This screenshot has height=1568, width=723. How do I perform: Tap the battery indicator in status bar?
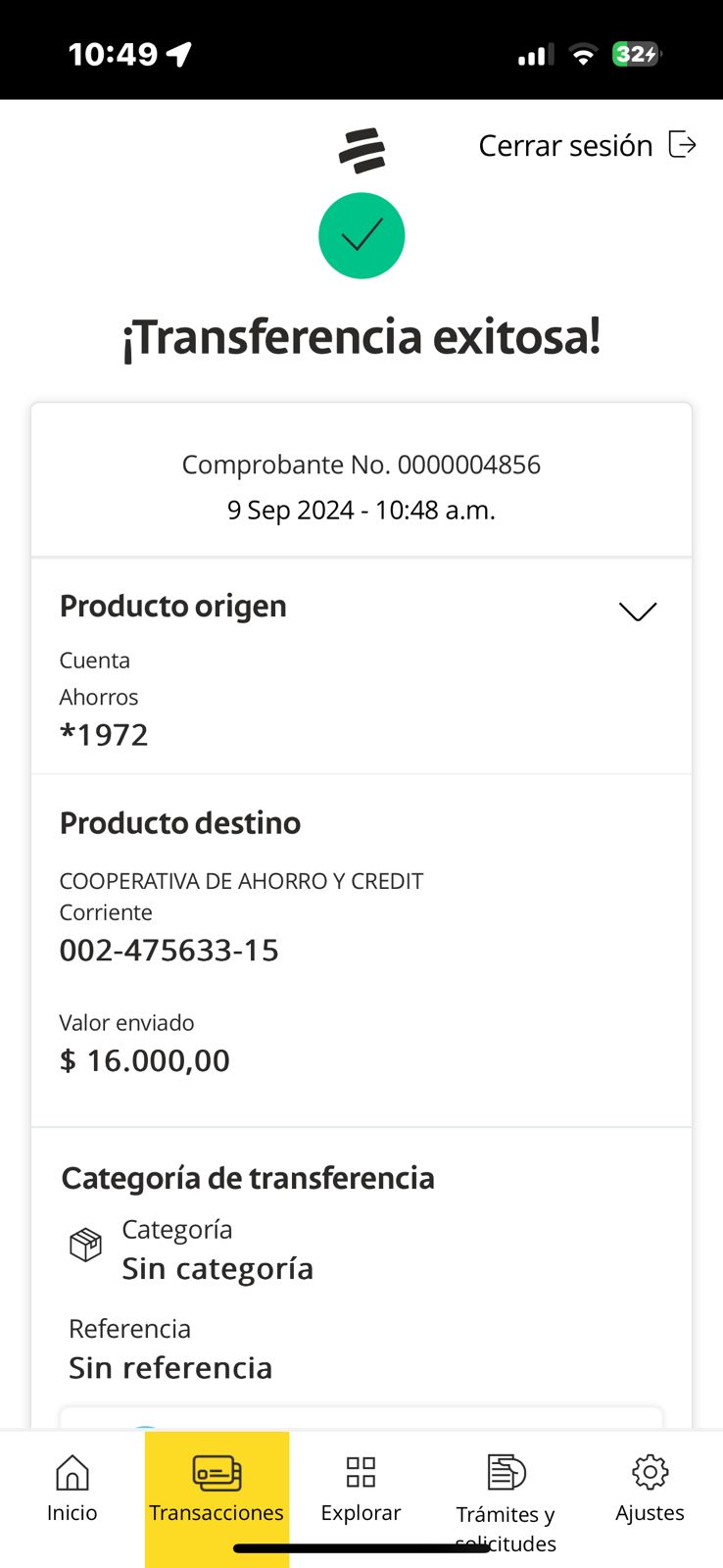point(636,54)
